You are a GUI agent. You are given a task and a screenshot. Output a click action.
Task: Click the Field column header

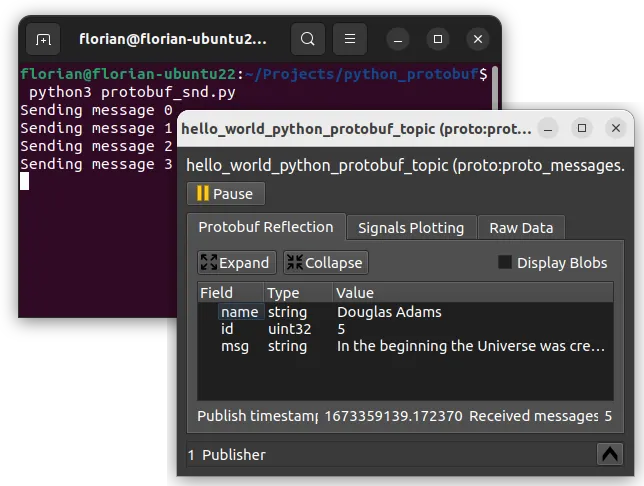click(x=217, y=293)
